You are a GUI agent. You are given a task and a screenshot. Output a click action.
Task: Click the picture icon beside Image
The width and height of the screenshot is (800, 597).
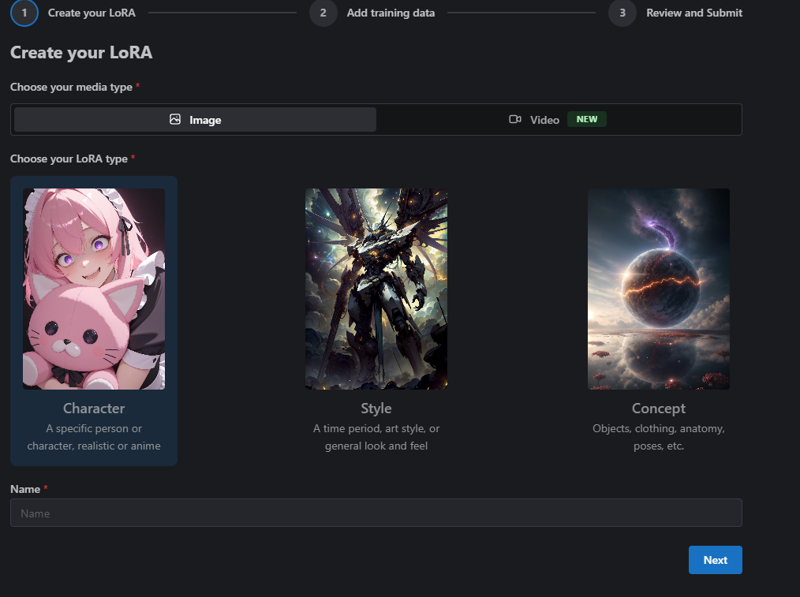click(x=175, y=119)
